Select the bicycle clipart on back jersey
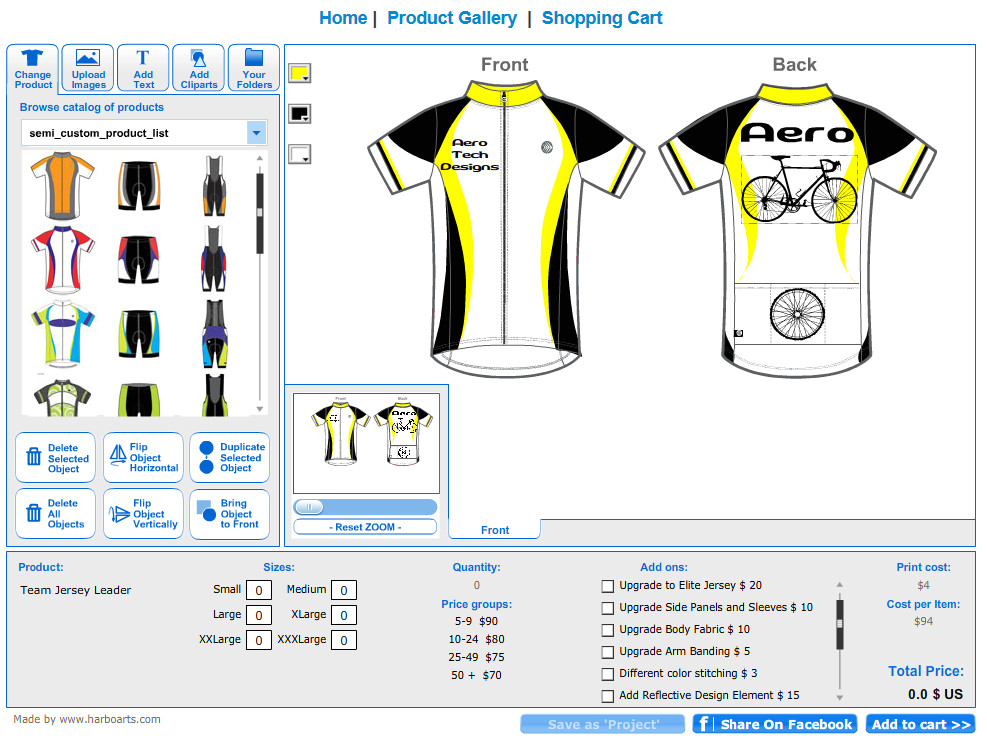Viewport: 987px width, 742px height. click(x=799, y=189)
